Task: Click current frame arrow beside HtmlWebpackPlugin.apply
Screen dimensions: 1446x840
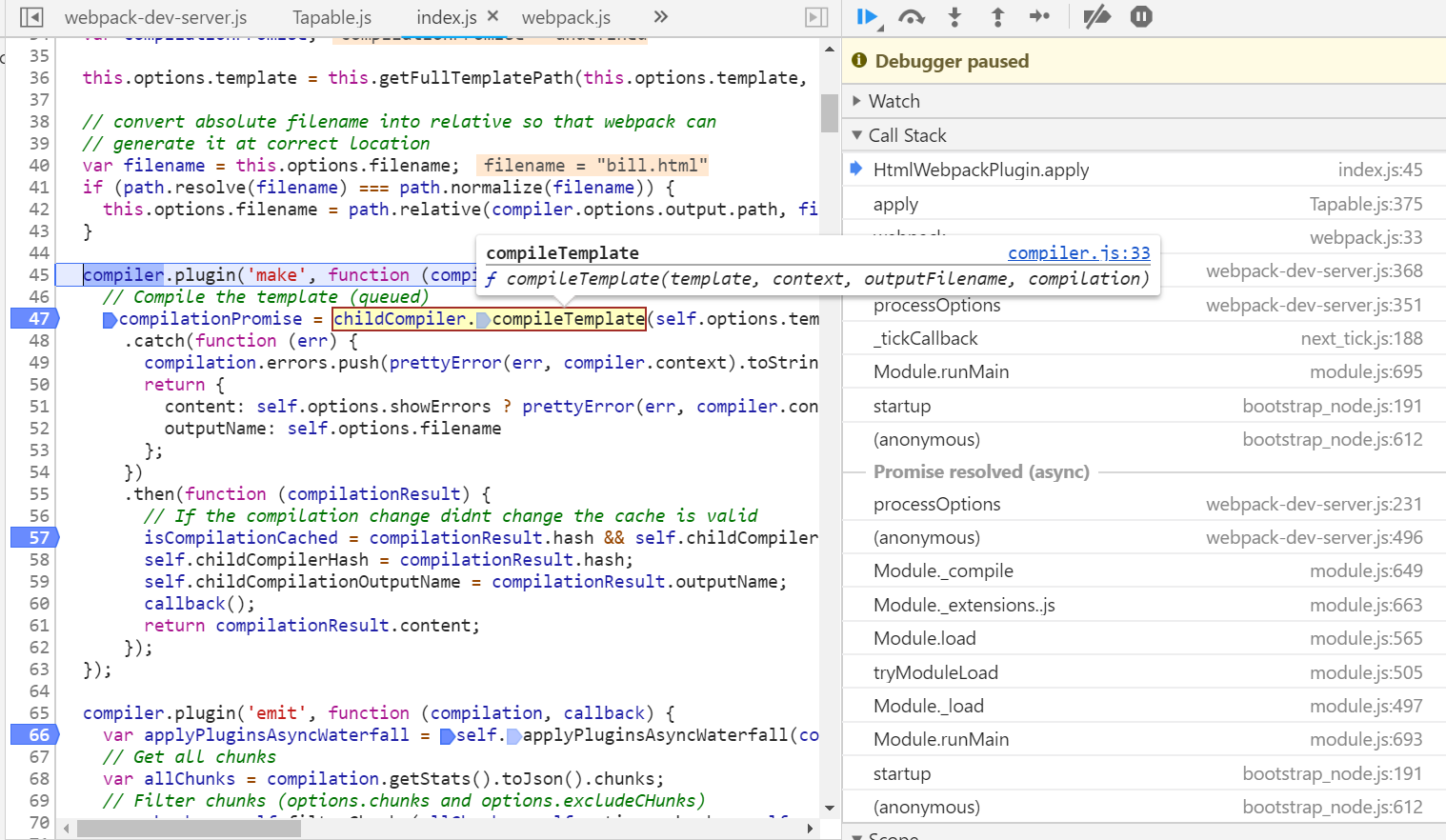Action: (x=856, y=169)
